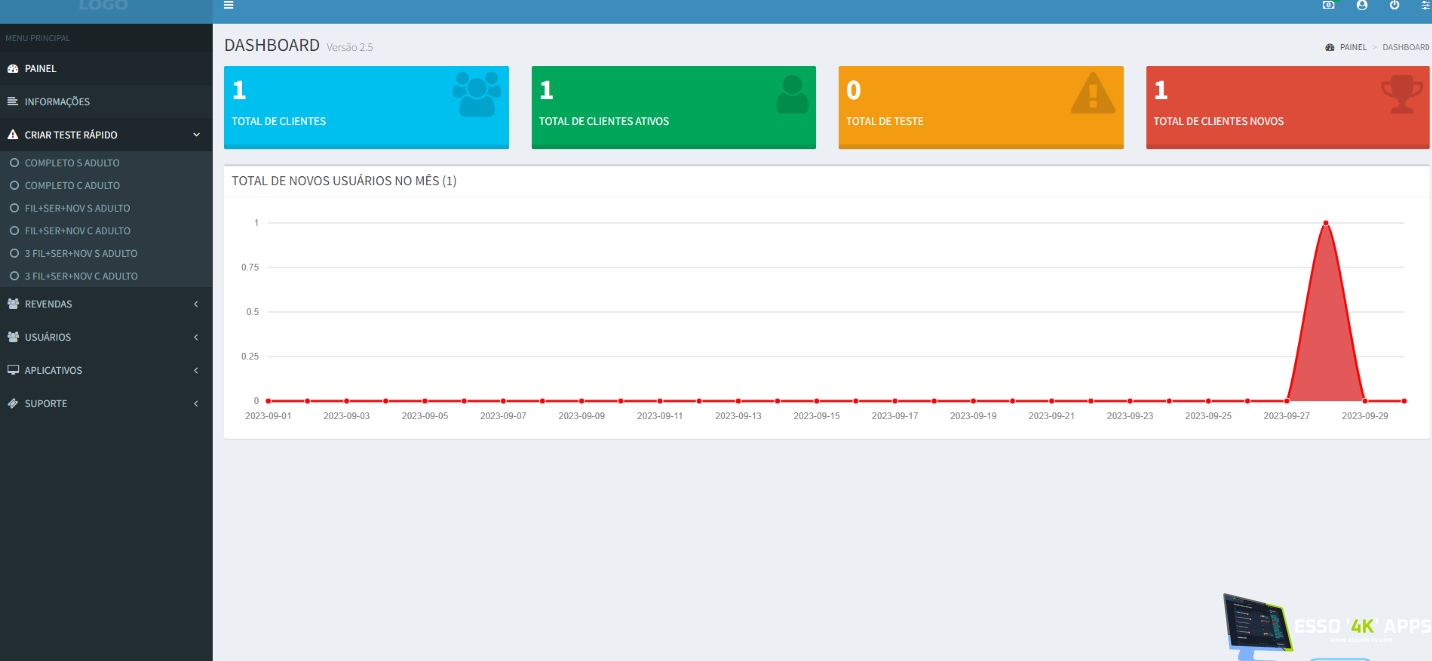
Task: Click the LOGO link in the header
Action: (x=104, y=6)
